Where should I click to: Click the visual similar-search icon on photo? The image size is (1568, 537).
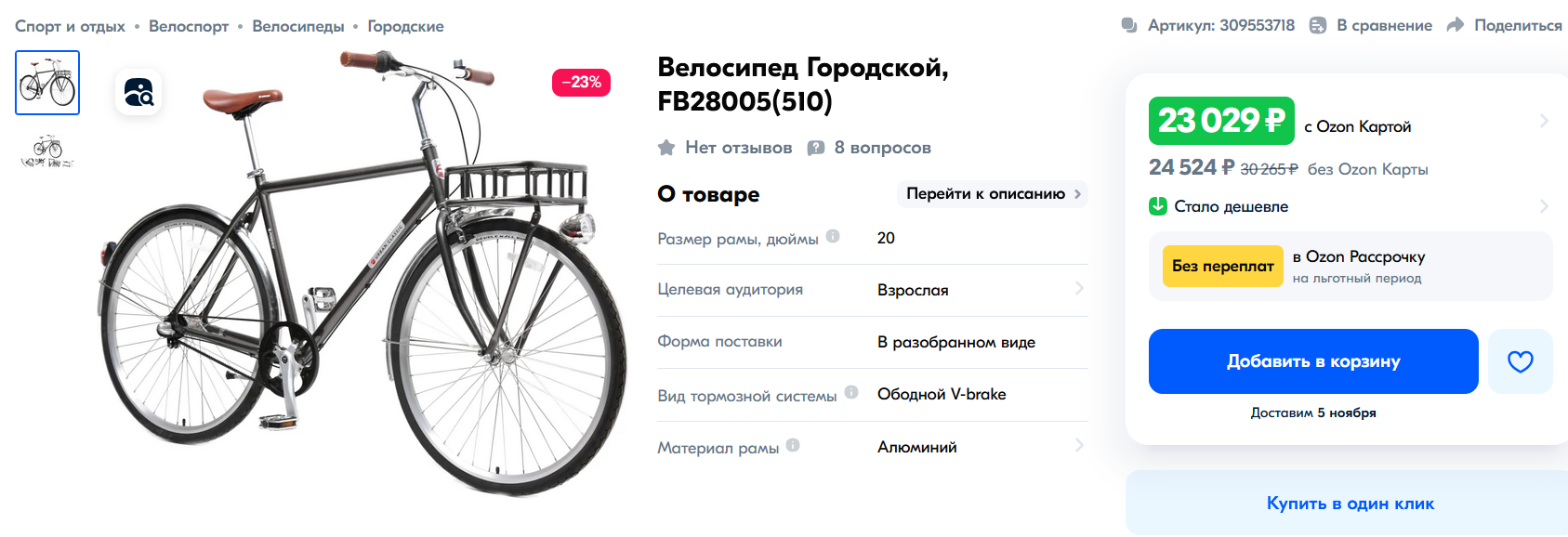click(138, 93)
